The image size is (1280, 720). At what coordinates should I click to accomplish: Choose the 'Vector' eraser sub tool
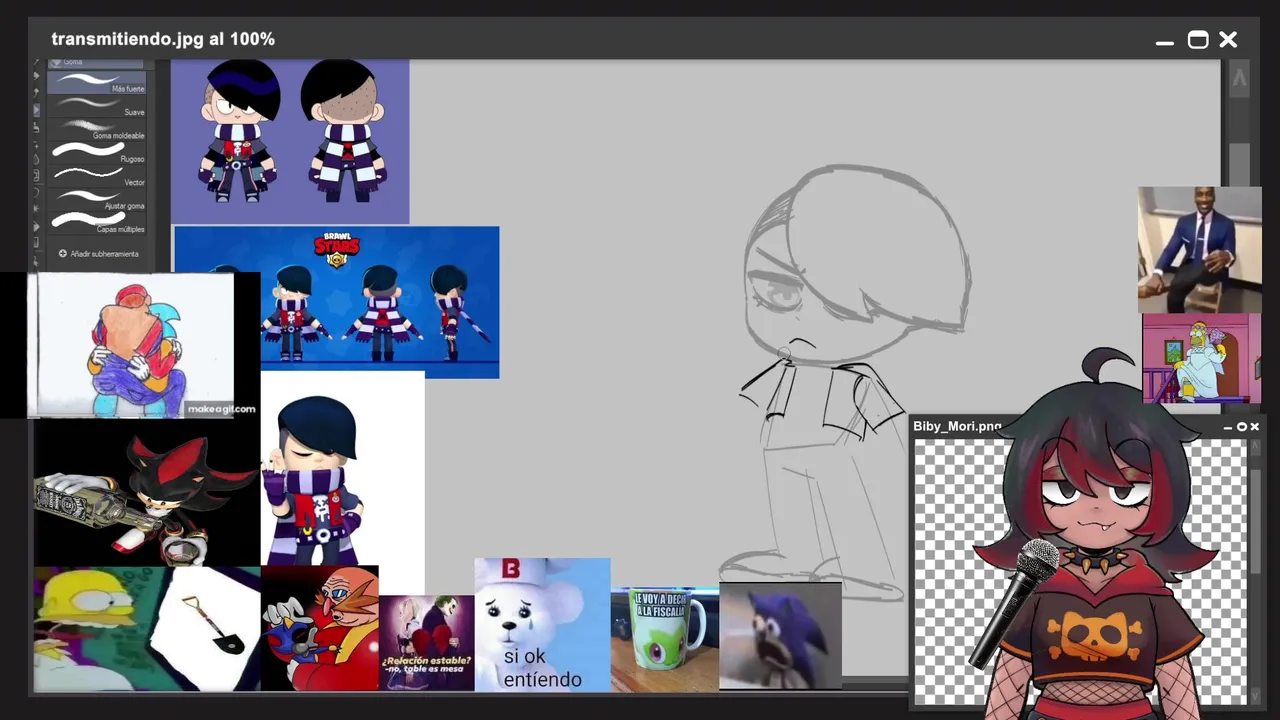coord(97,177)
